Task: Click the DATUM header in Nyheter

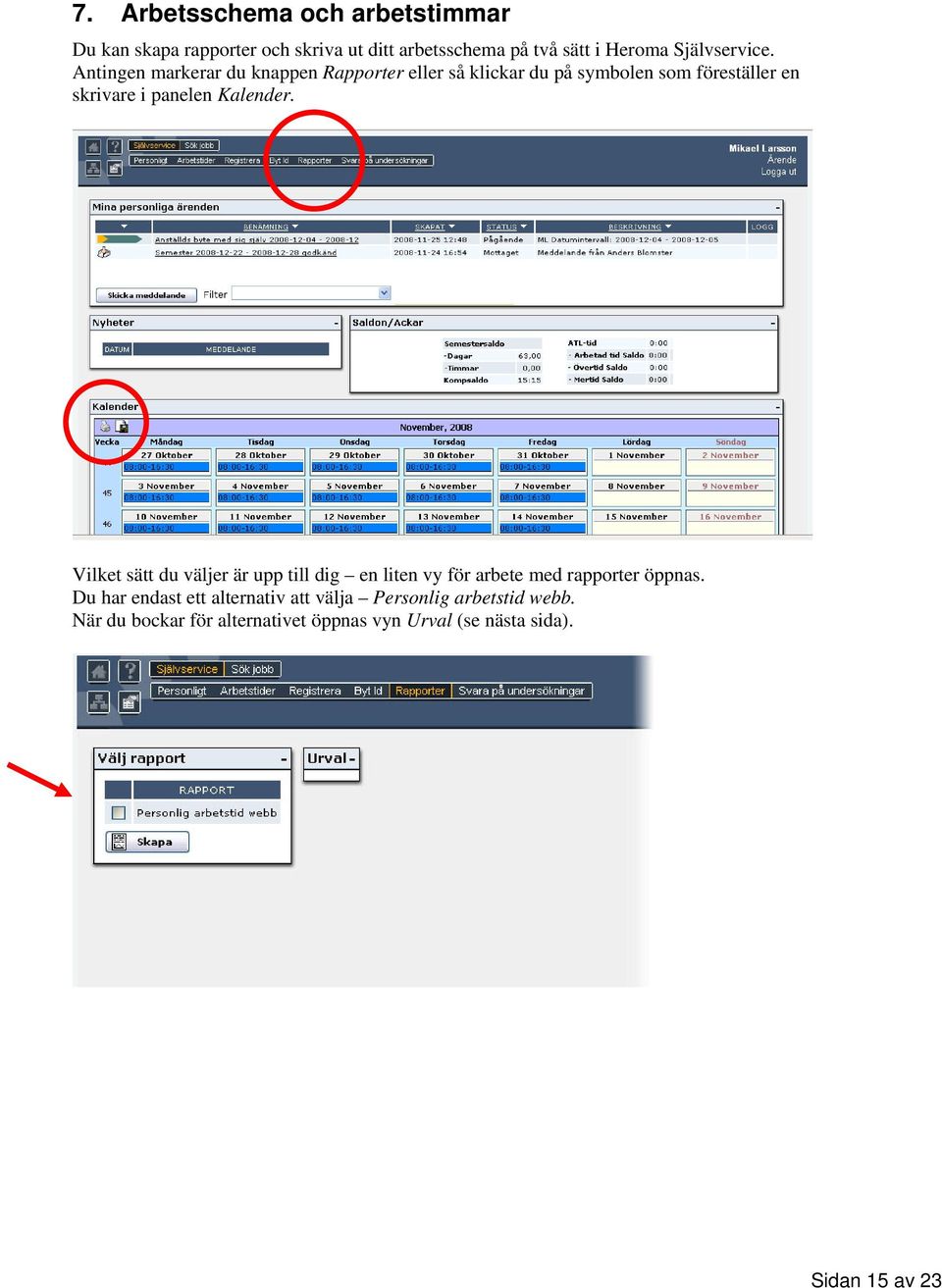Action: click(117, 349)
